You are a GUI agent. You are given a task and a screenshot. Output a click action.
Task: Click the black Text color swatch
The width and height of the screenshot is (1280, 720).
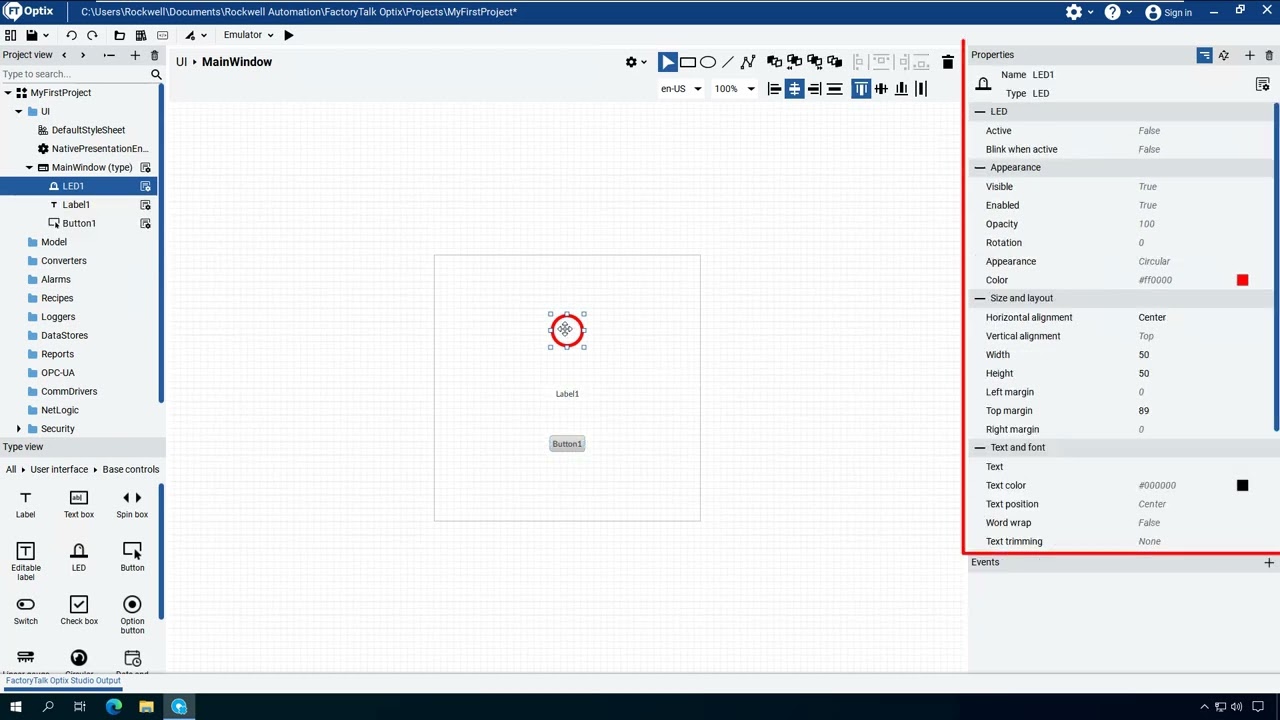click(x=1242, y=486)
